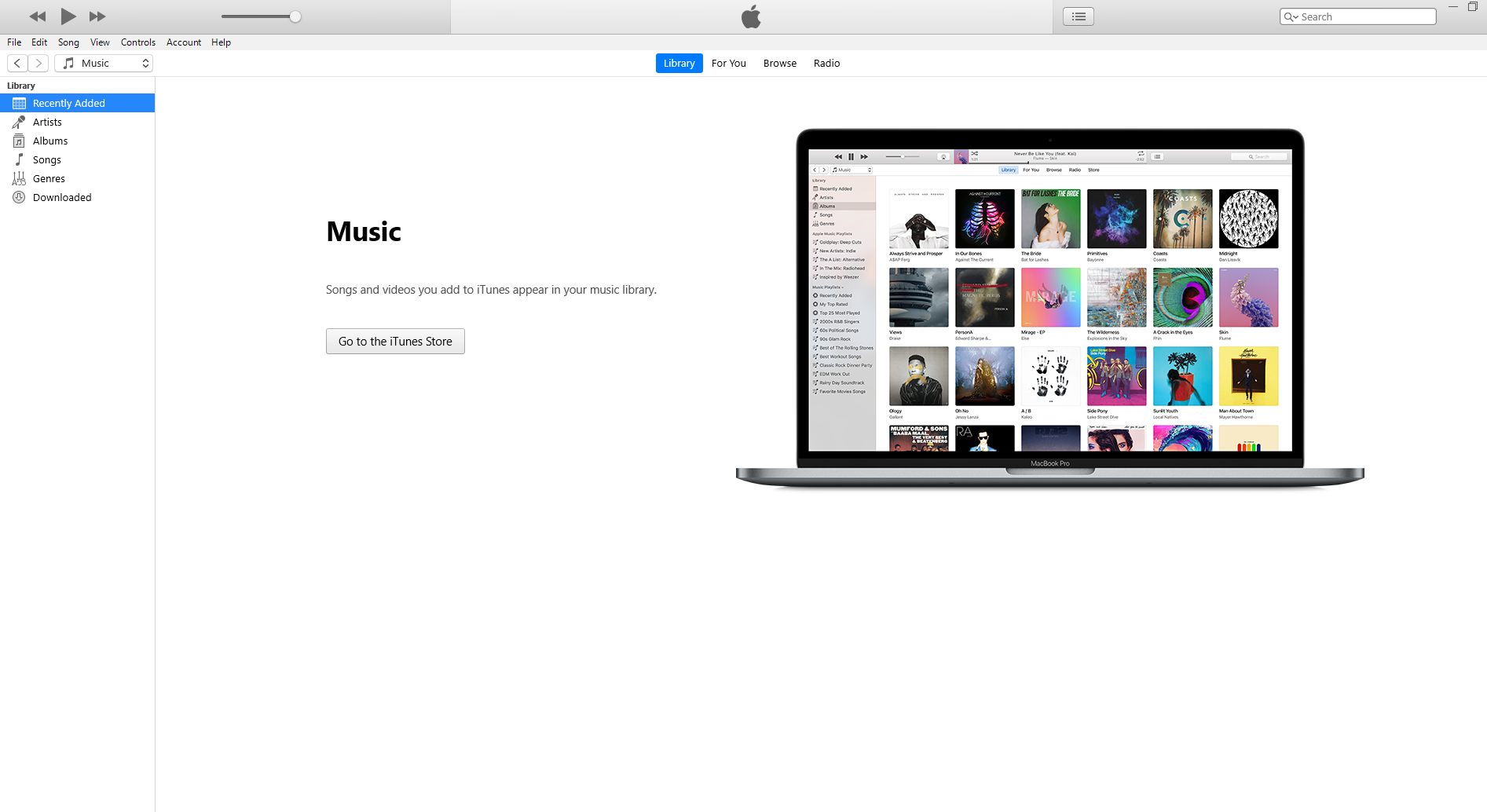1487x812 pixels.
Task: Select Artists in the Library sidebar
Action: click(47, 123)
